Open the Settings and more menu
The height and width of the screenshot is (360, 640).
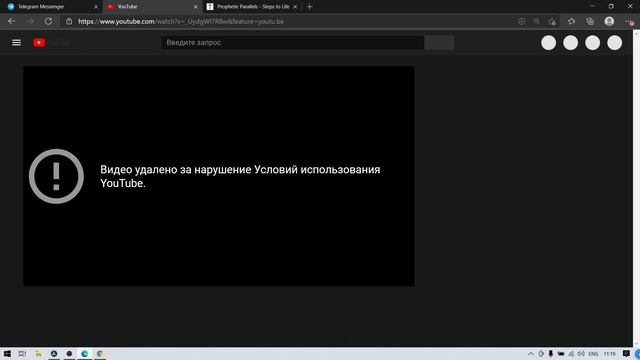[x=629, y=21]
